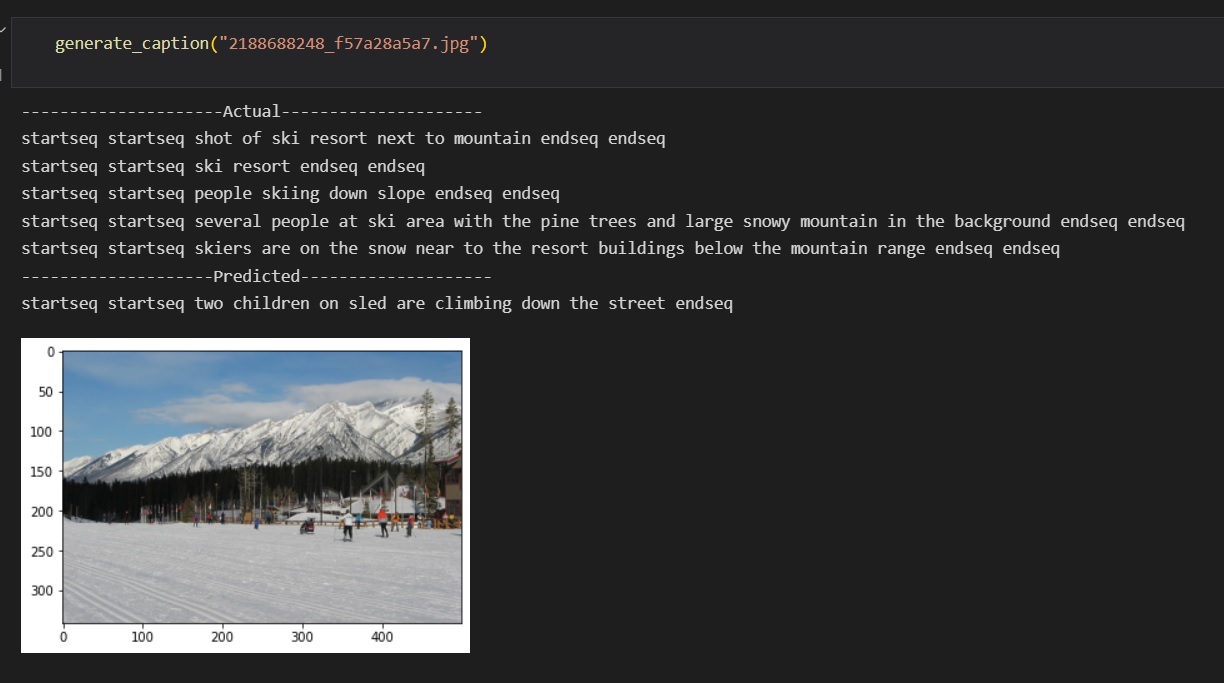Click the y-axis label 0 on plot
The width and height of the screenshot is (1224, 683).
coord(50,352)
